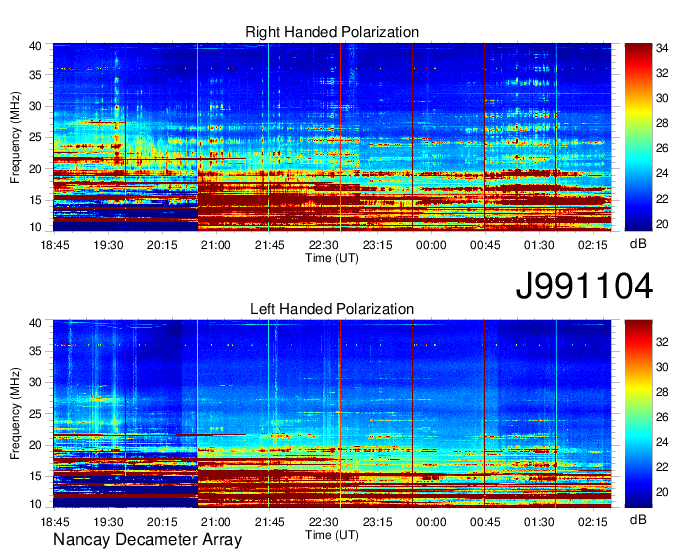Click the 32 value on Left Handed colorbar
680x552 pixels.
tap(662, 342)
